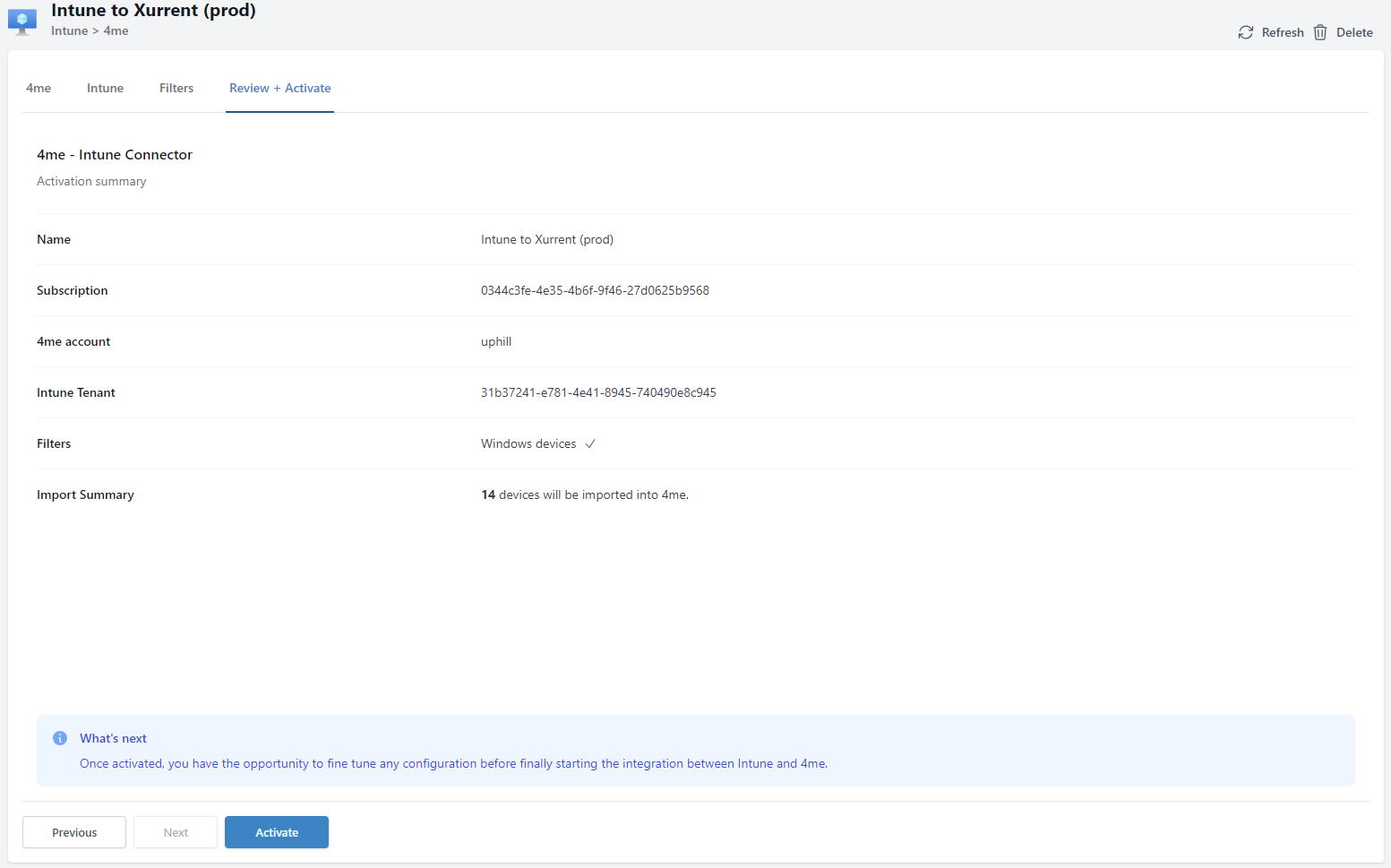Click 4me in the breadcrumb path
Image resolution: width=1391 pixels, height=868 pixels.
pos(116,30)
